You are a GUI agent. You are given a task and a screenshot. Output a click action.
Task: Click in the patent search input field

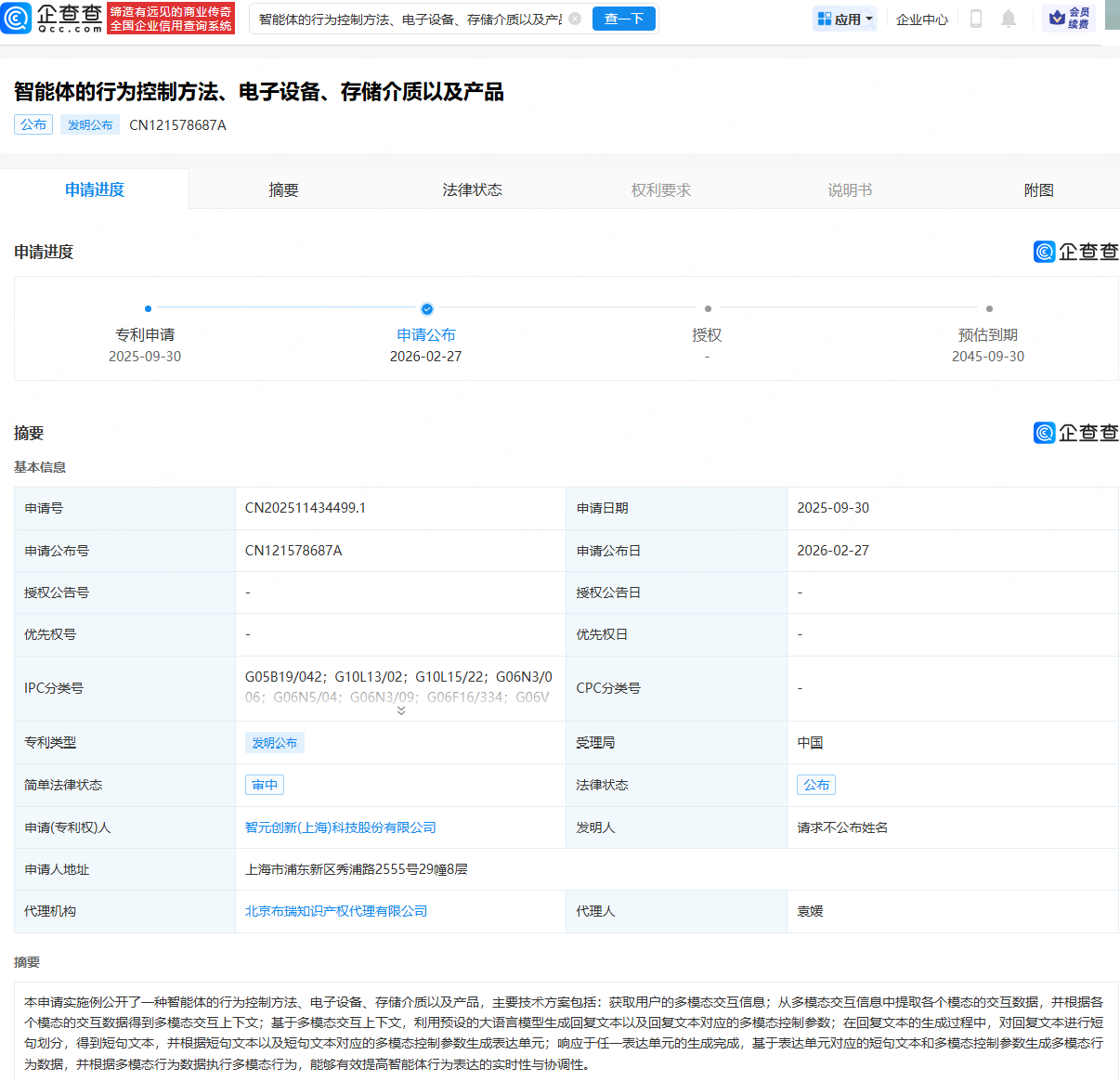click(409, 19)
